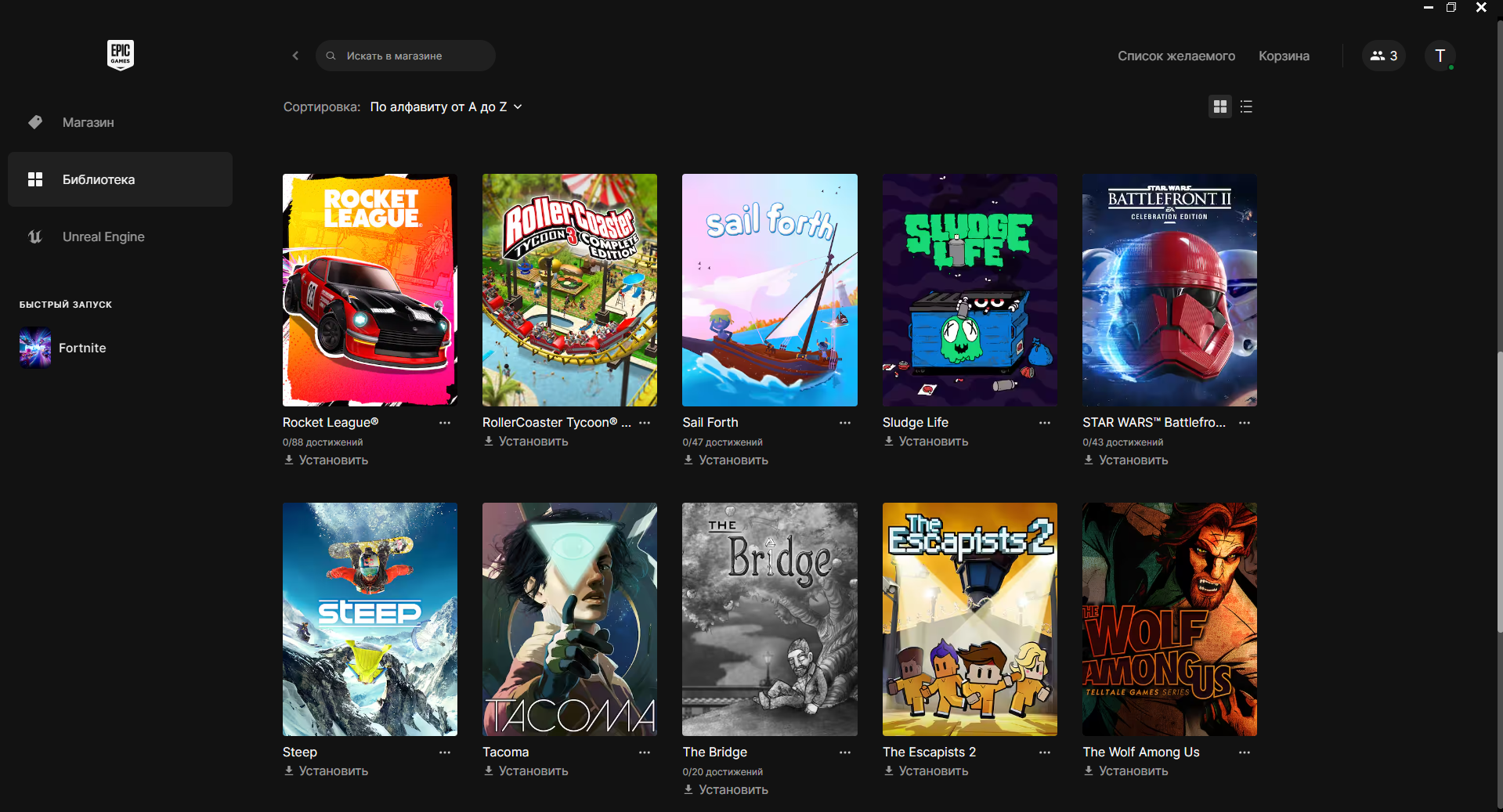Click the store search field
The width and height of the screenshot is (1503, 812).
click(x=406, y=56)
